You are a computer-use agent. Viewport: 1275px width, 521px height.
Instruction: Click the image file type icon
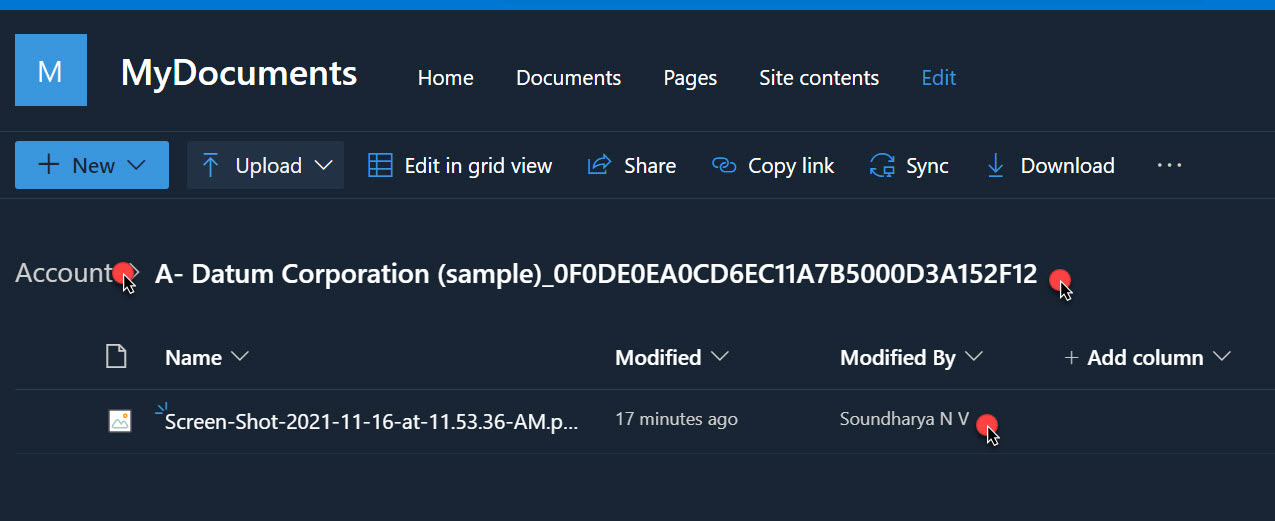point(120,421)
